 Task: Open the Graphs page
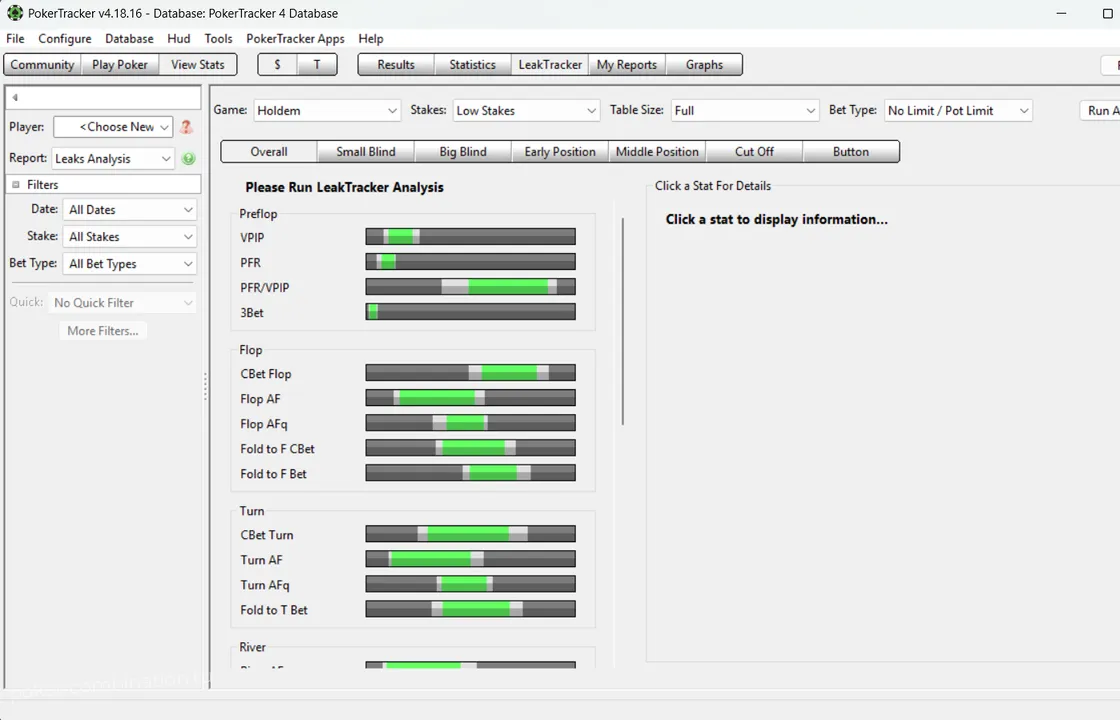[x=704, y=65]
